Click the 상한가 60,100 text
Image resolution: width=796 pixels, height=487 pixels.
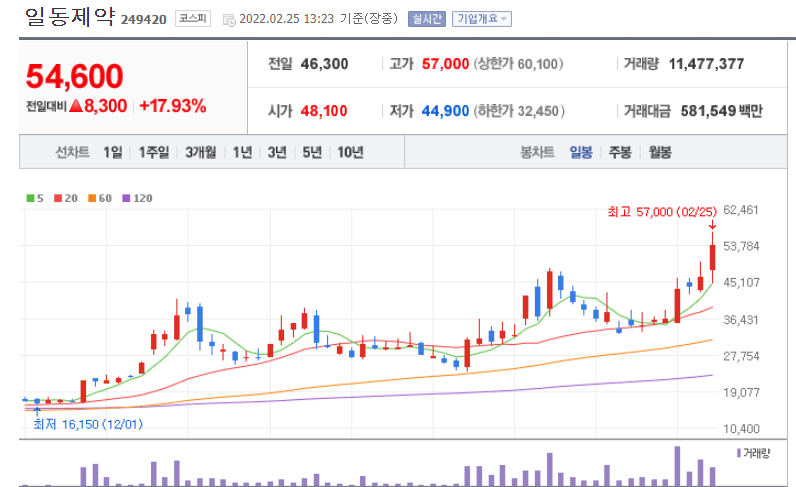click(x=518, y=64)
